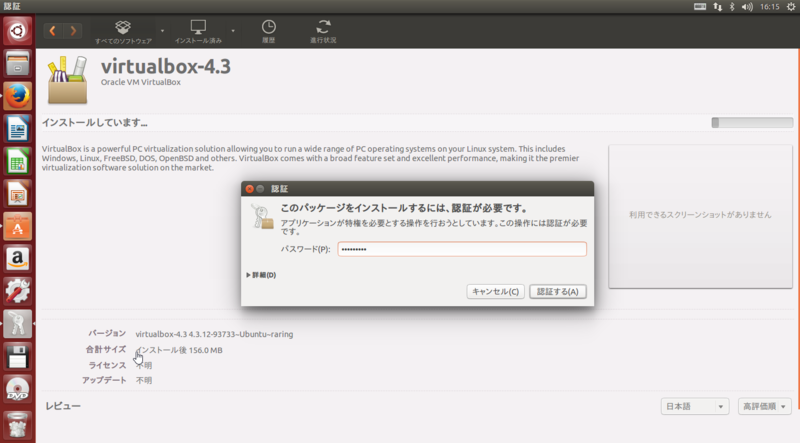Show installed software (インストール済み)

(x=198, y=32)
